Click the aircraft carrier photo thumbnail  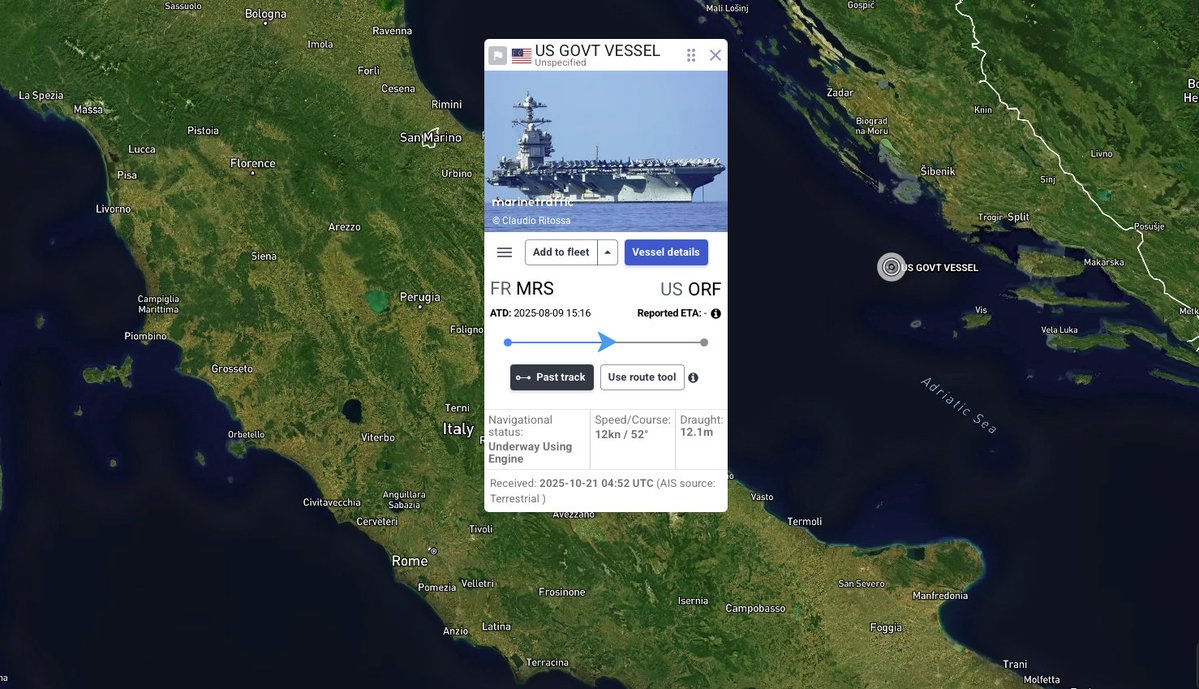pos(606,151)
